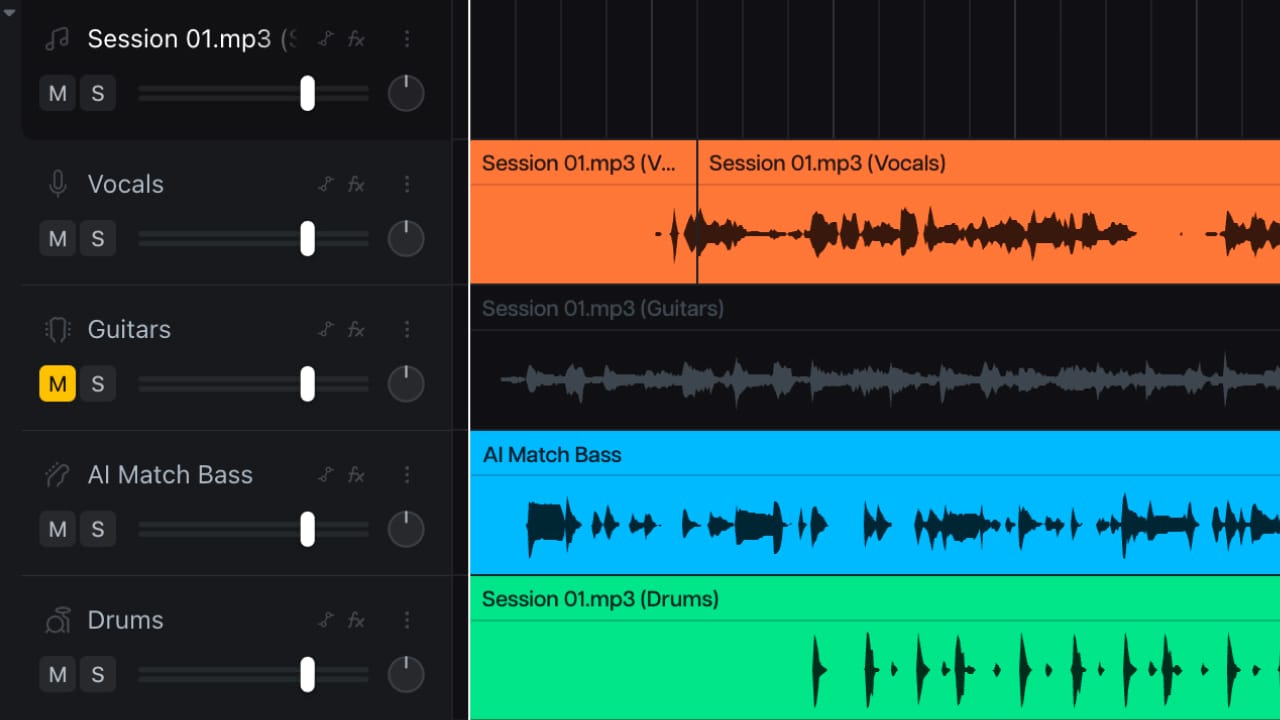Open fx effects for the Drums track
1280x720 pixels.
click(x=356, y=620)
